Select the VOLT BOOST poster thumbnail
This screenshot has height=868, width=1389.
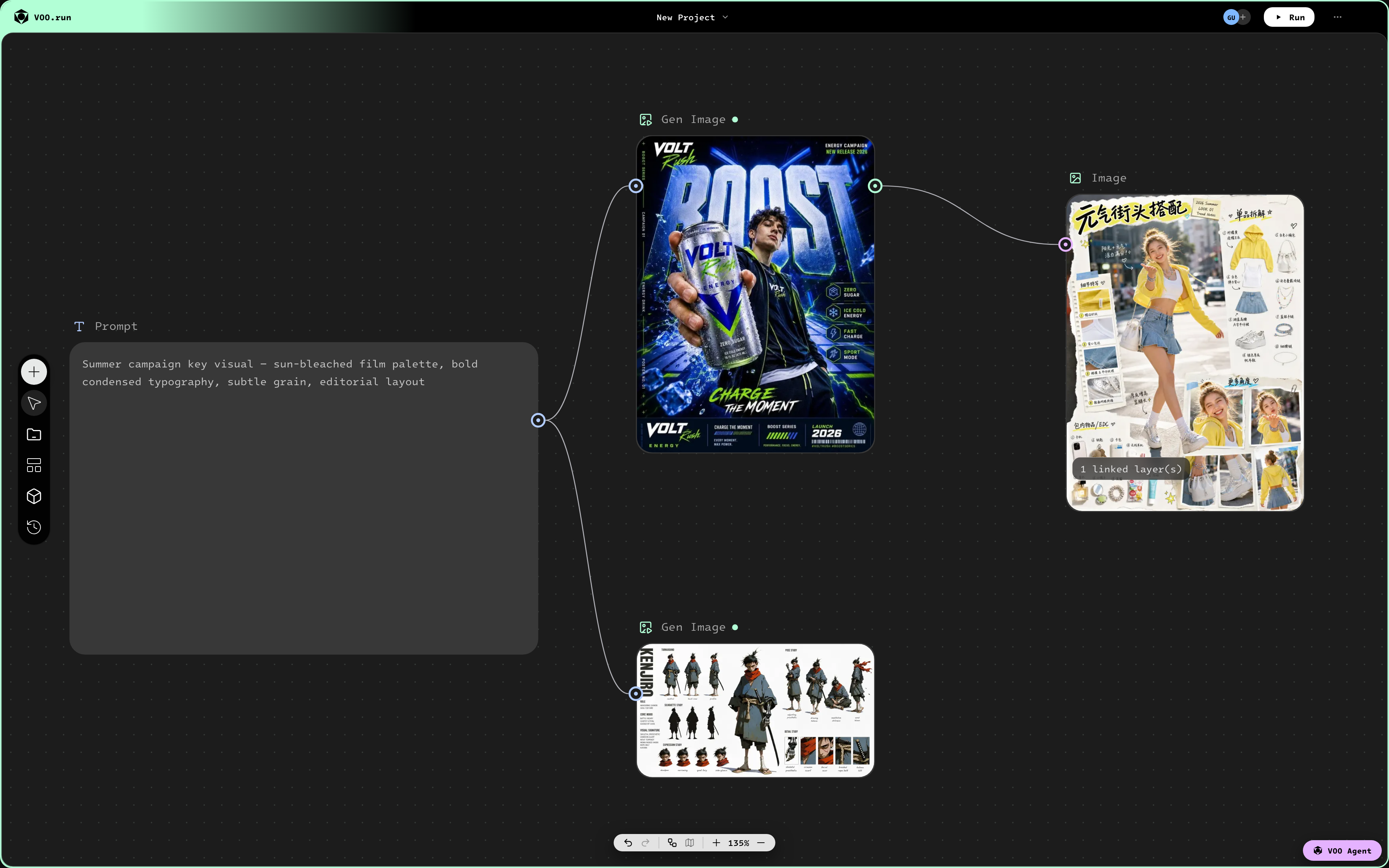tap(755, 294)
